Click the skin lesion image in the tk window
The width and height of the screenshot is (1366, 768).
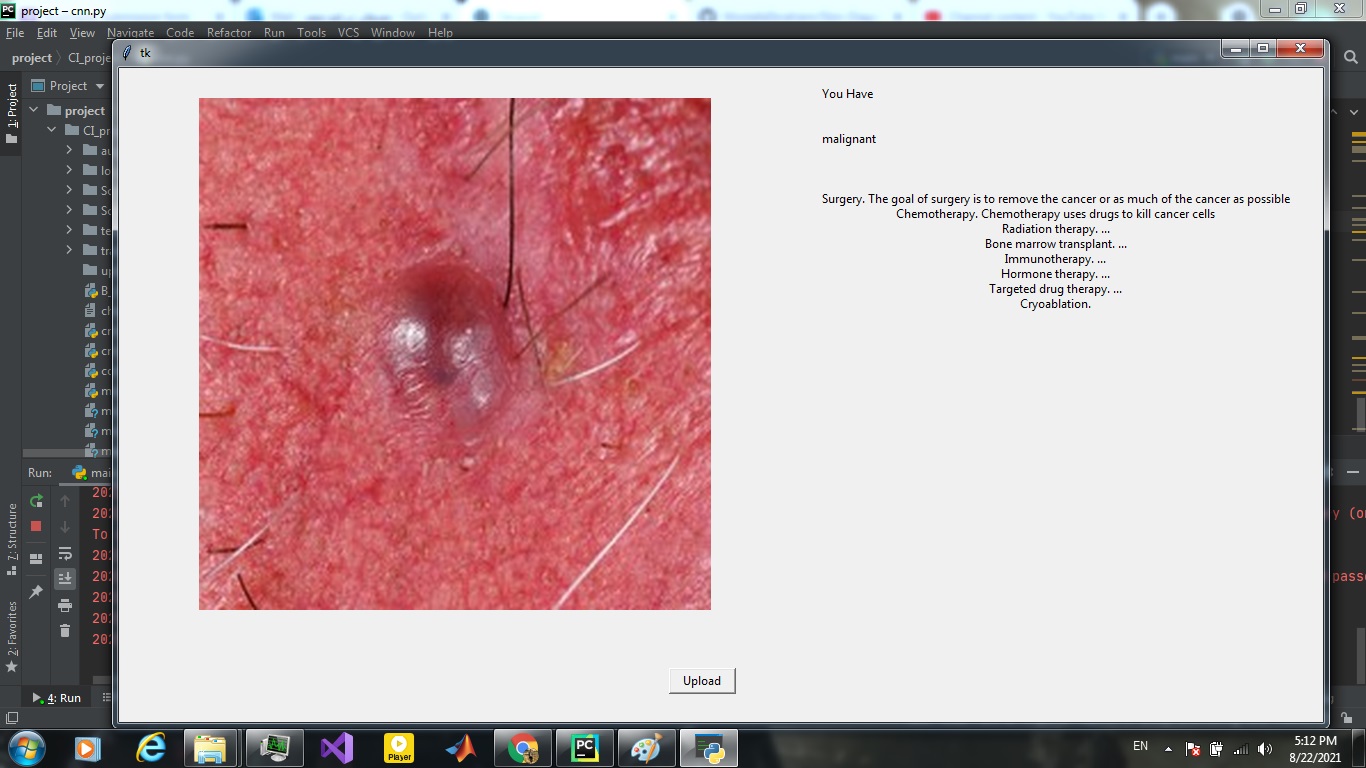click(455, 354)
